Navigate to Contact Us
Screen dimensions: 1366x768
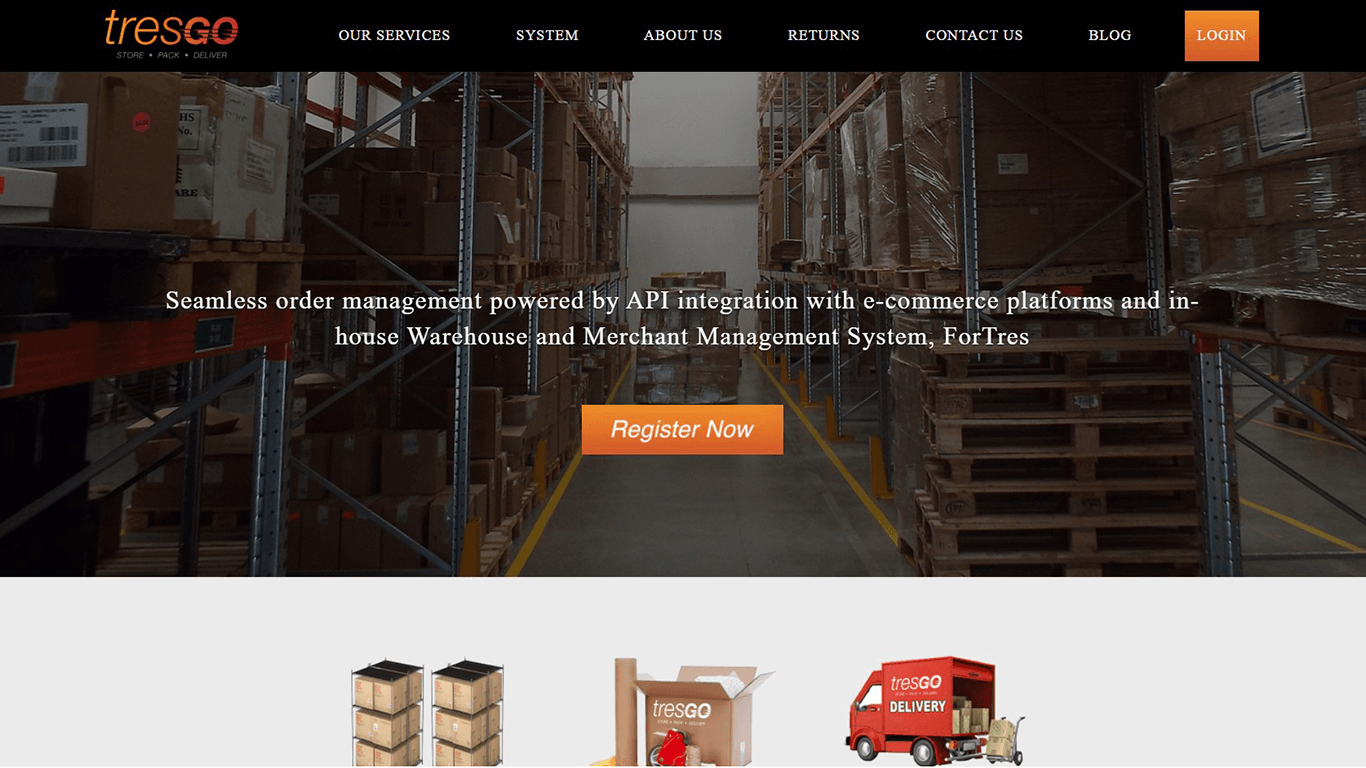click(x=974, y=35)
